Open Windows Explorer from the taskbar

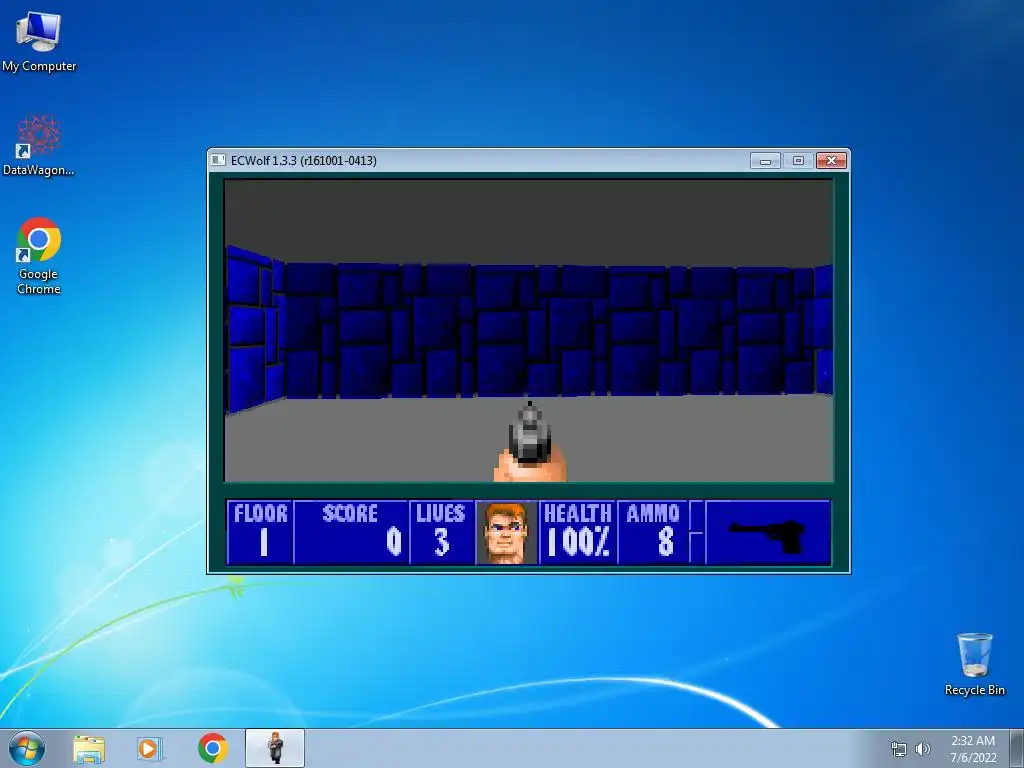click(x=89, y=748)
